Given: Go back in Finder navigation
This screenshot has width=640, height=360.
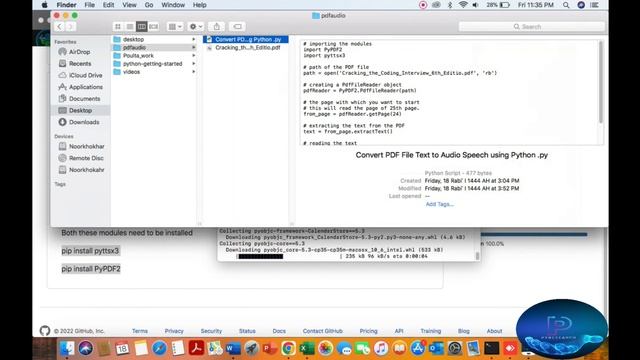Looking at the screenshot, I should pyautogui.click(x=60, y=27).
